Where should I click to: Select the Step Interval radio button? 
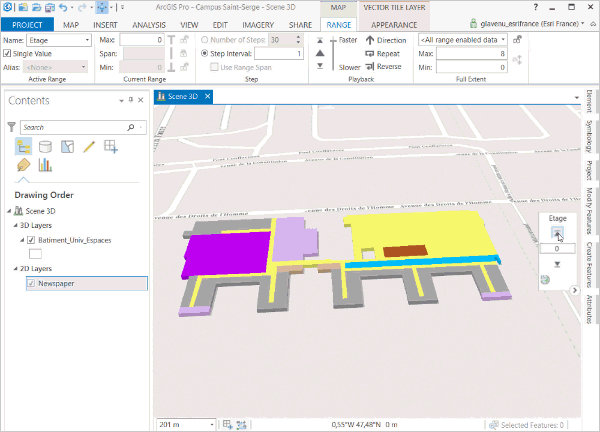coord(204,54)
